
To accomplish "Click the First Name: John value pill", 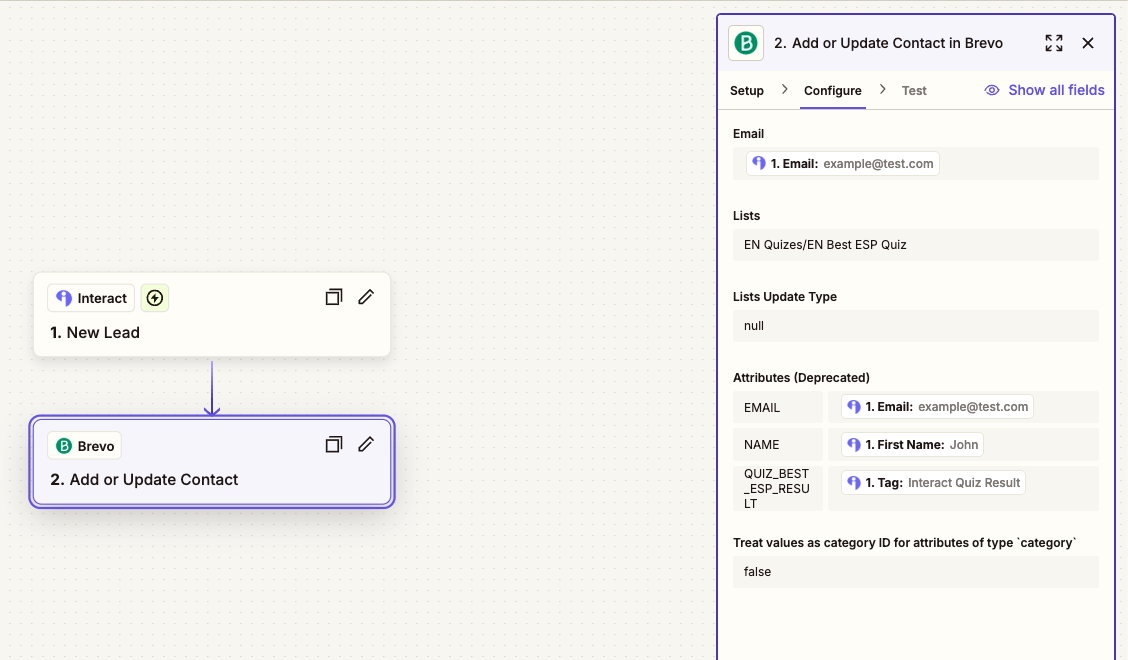I will pos(912,445).
